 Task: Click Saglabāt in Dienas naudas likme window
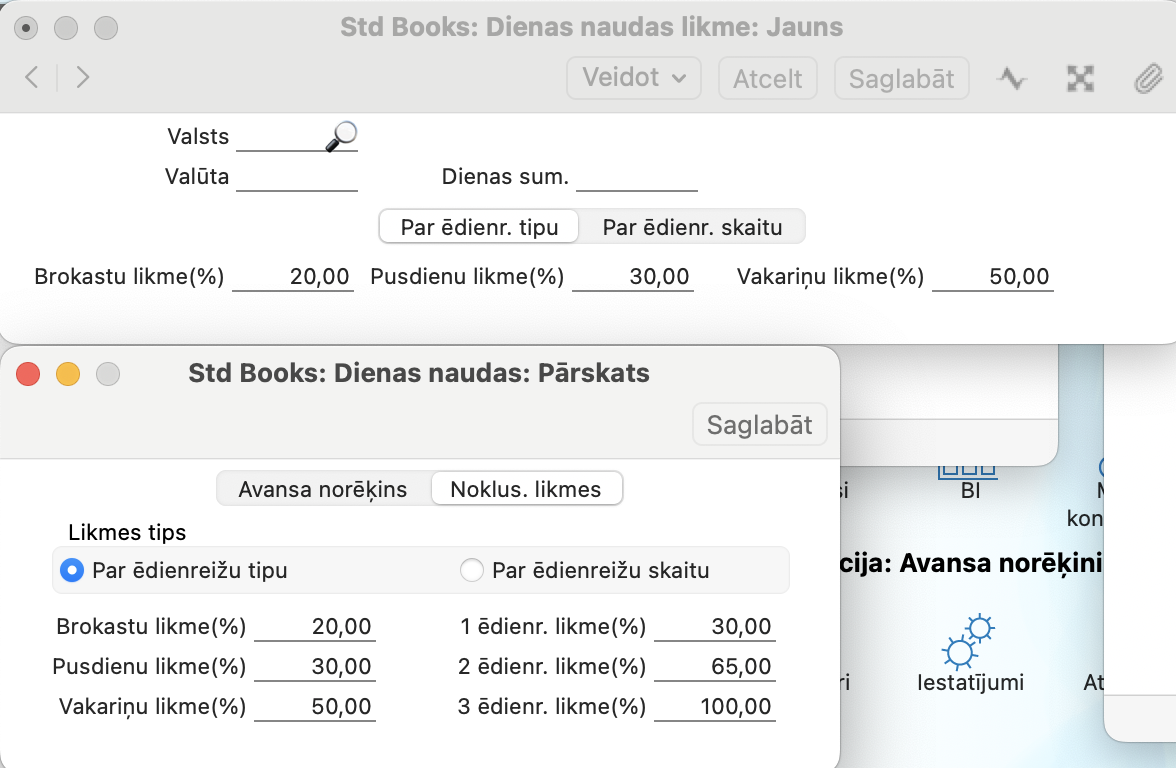click(902, 78)
